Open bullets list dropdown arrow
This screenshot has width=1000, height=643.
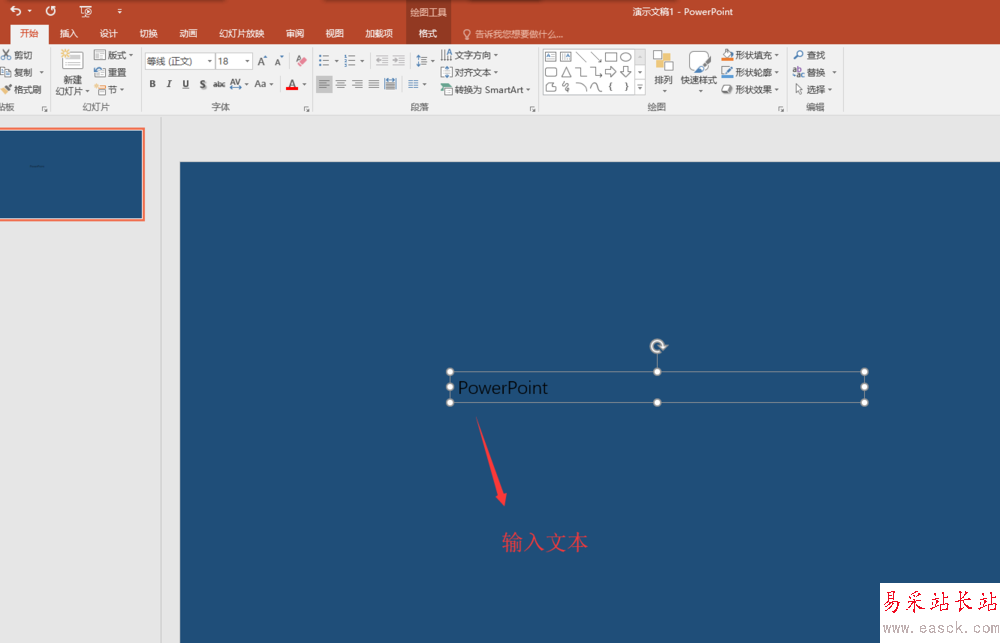(x=337, y=61)
